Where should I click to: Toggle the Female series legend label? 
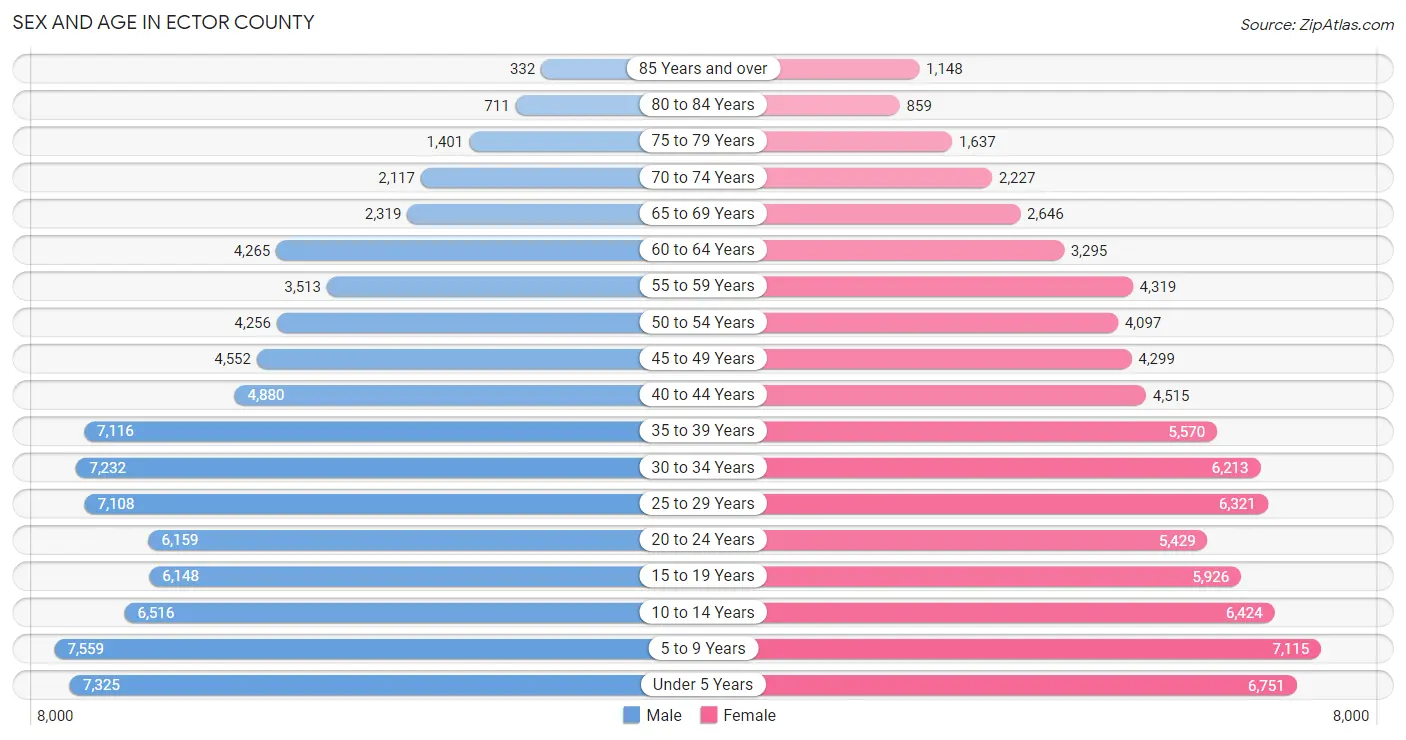750,715
